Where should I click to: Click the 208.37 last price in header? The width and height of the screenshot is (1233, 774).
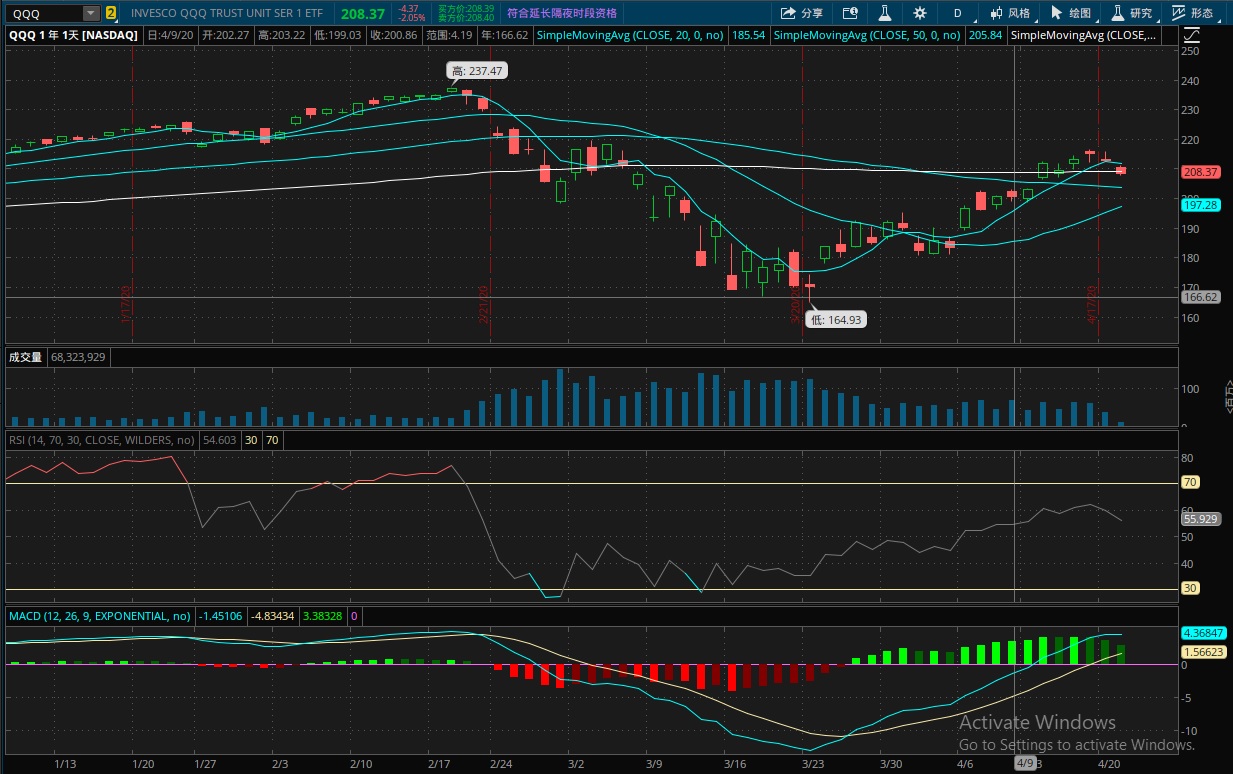click(x=362, y=13)
